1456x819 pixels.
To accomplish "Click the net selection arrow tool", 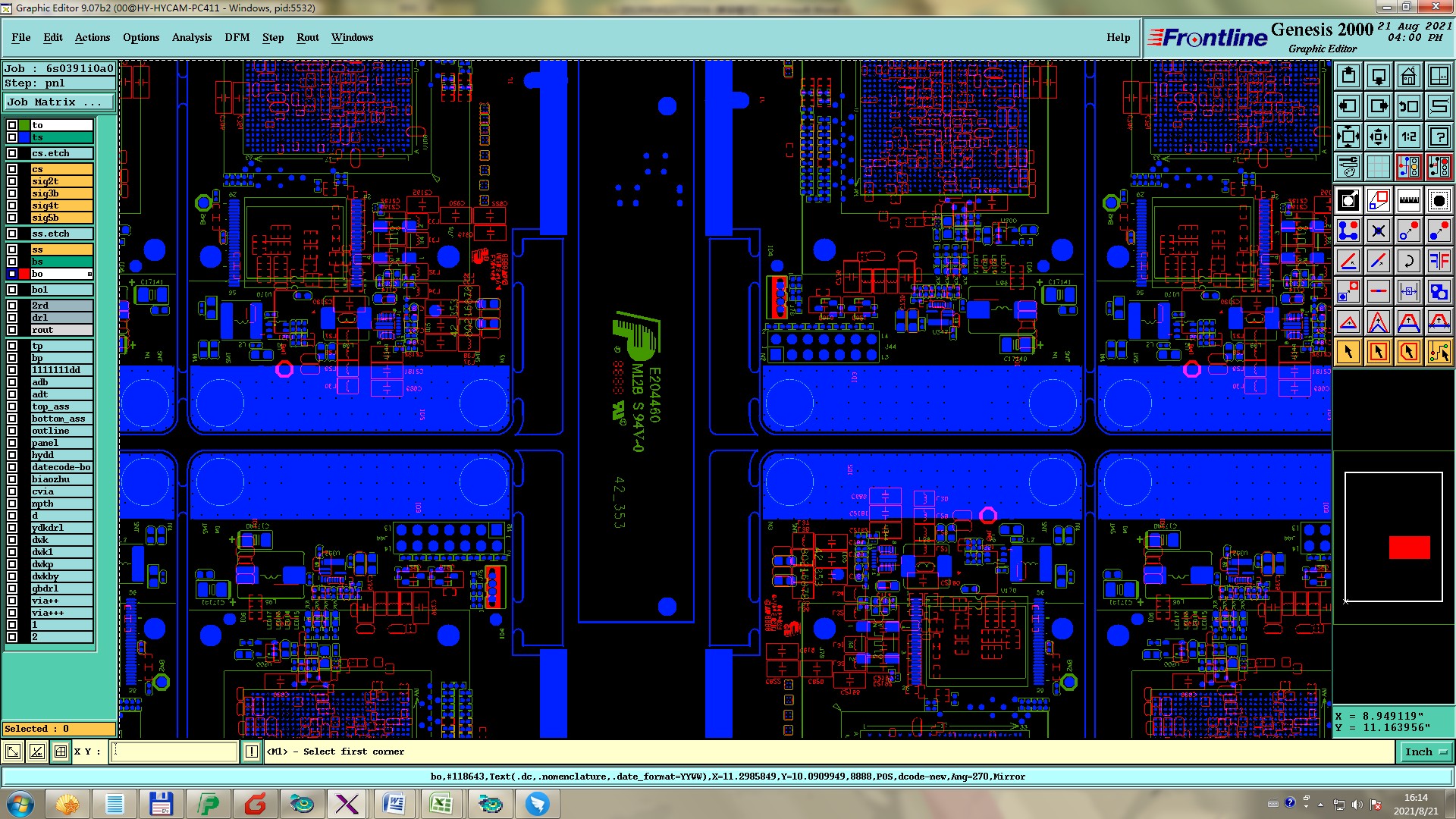I will pyautogui.click(x=1439, y=352).
